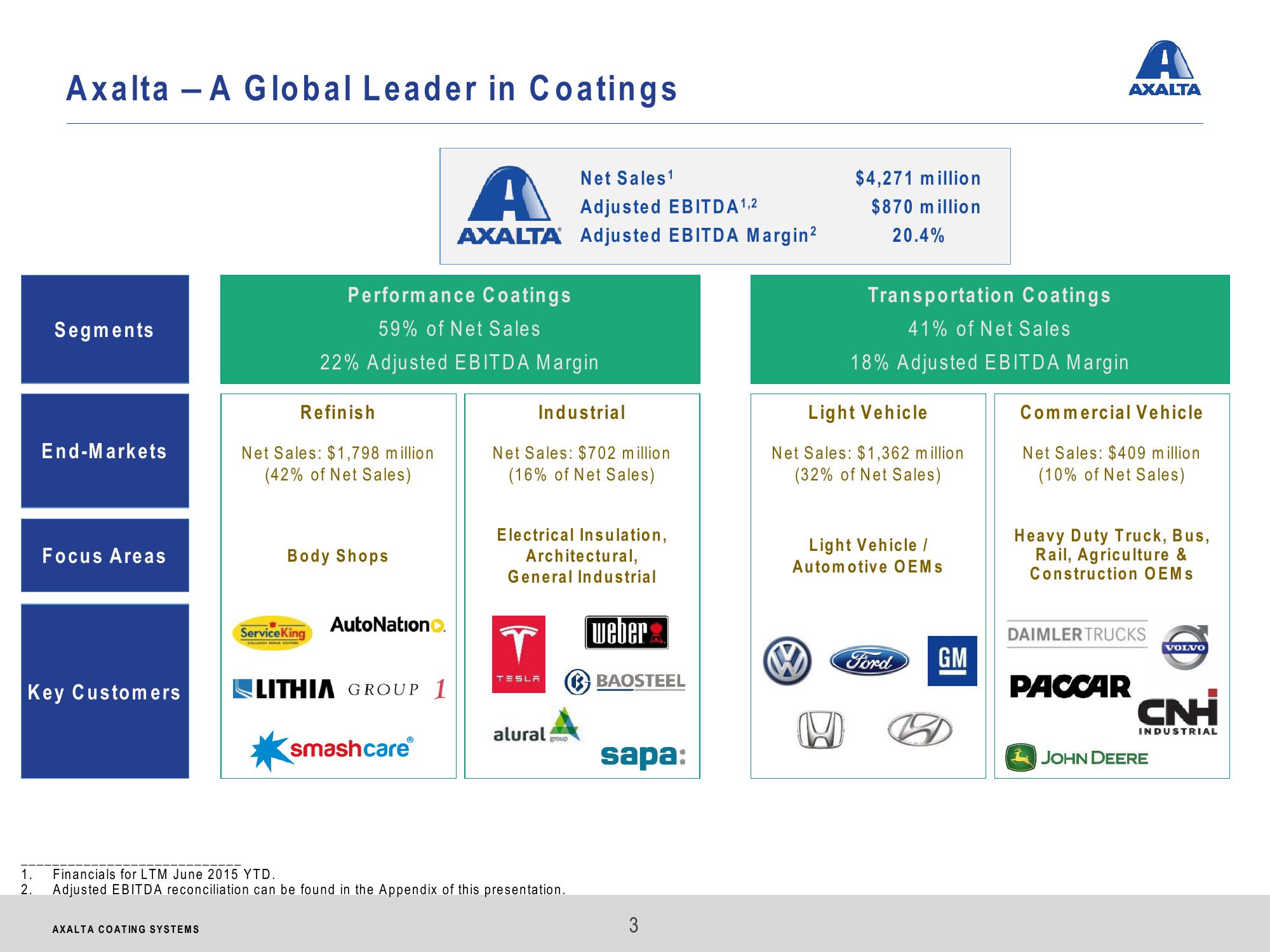Viewport: 1270px width, 952px height.
Task: Select the Key Customers label box
Action: coord(105,691)
